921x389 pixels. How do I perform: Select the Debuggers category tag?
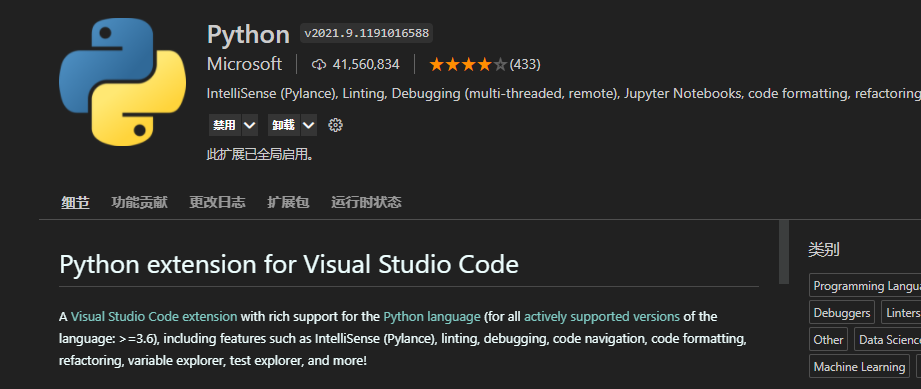[x=842, y=313]
